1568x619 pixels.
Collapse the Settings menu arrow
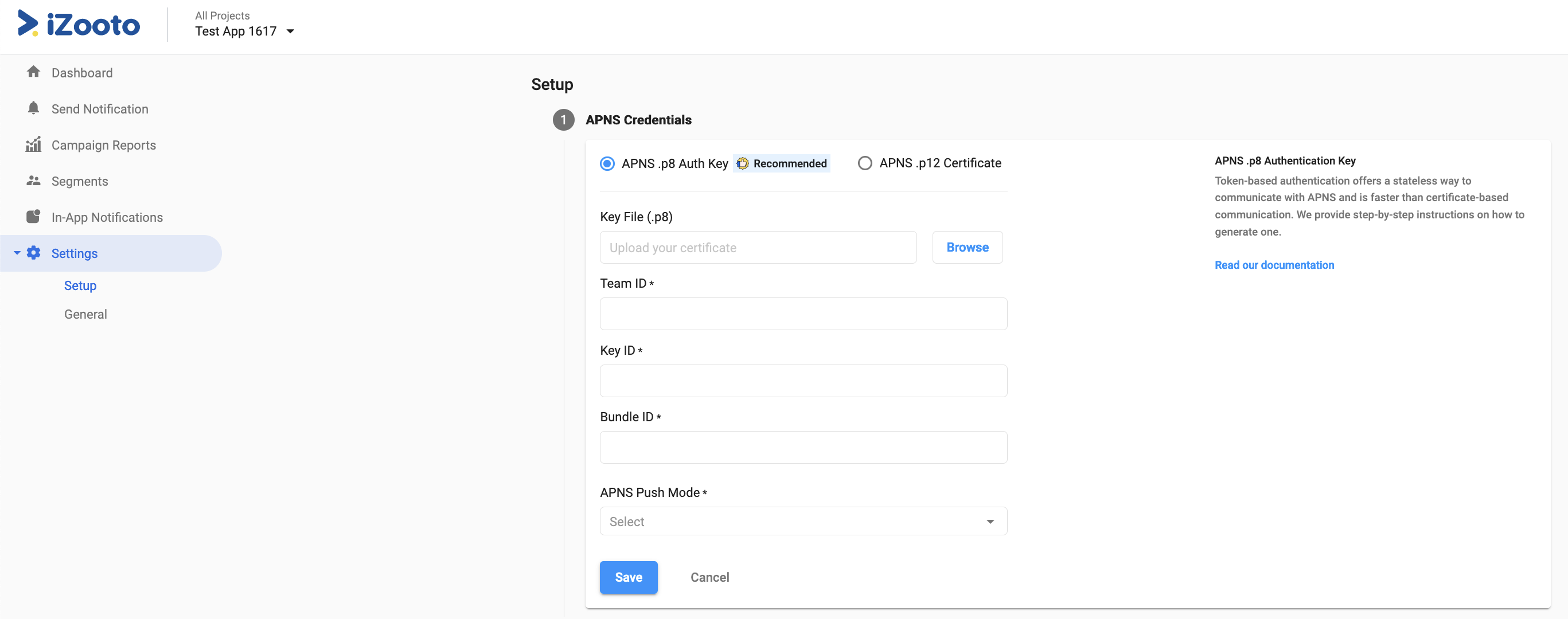17,253
